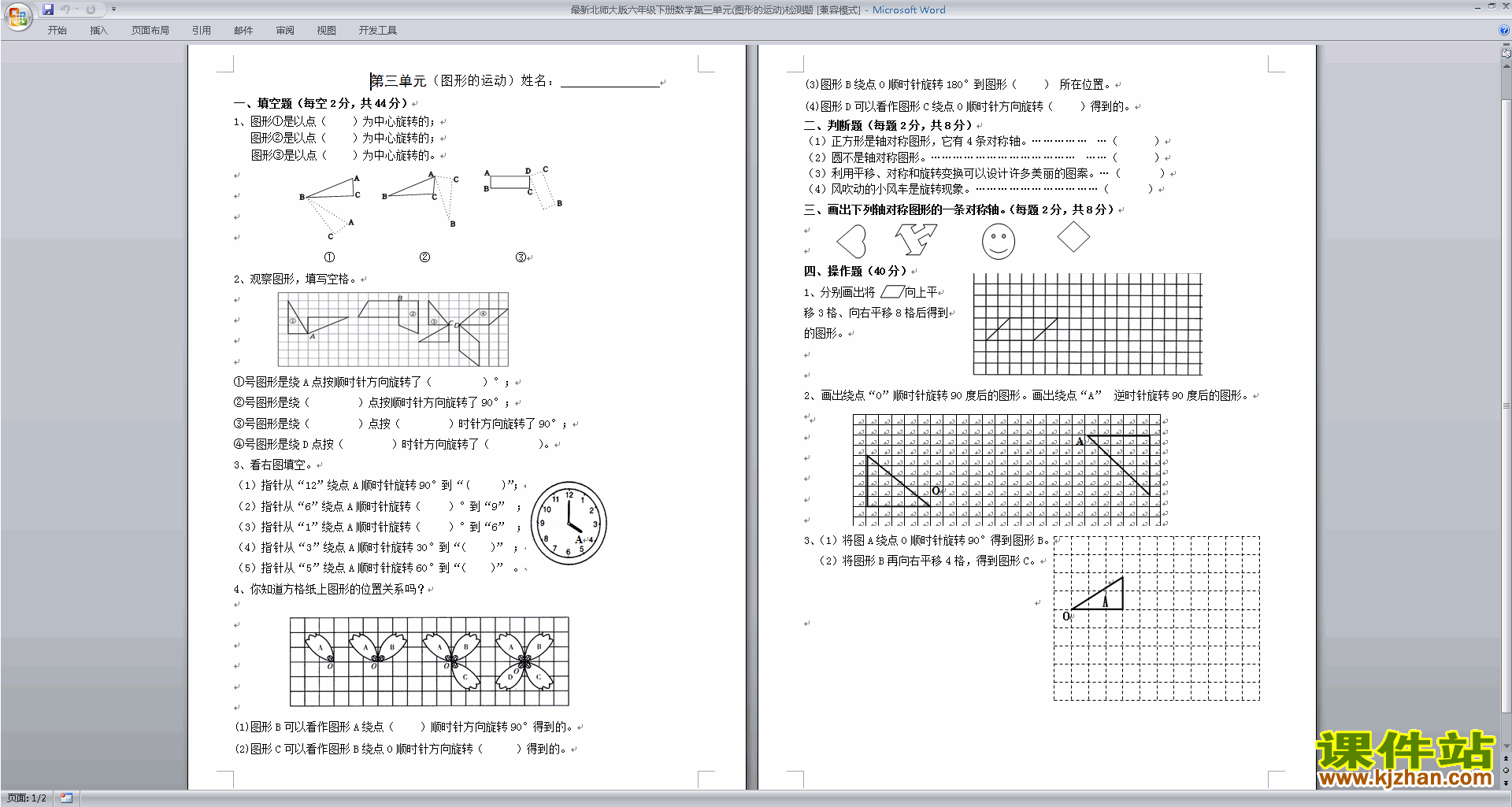The image size is (1512, 807).
Task: Open the 开发工具 tab
Action: click(x=378, y=30)
